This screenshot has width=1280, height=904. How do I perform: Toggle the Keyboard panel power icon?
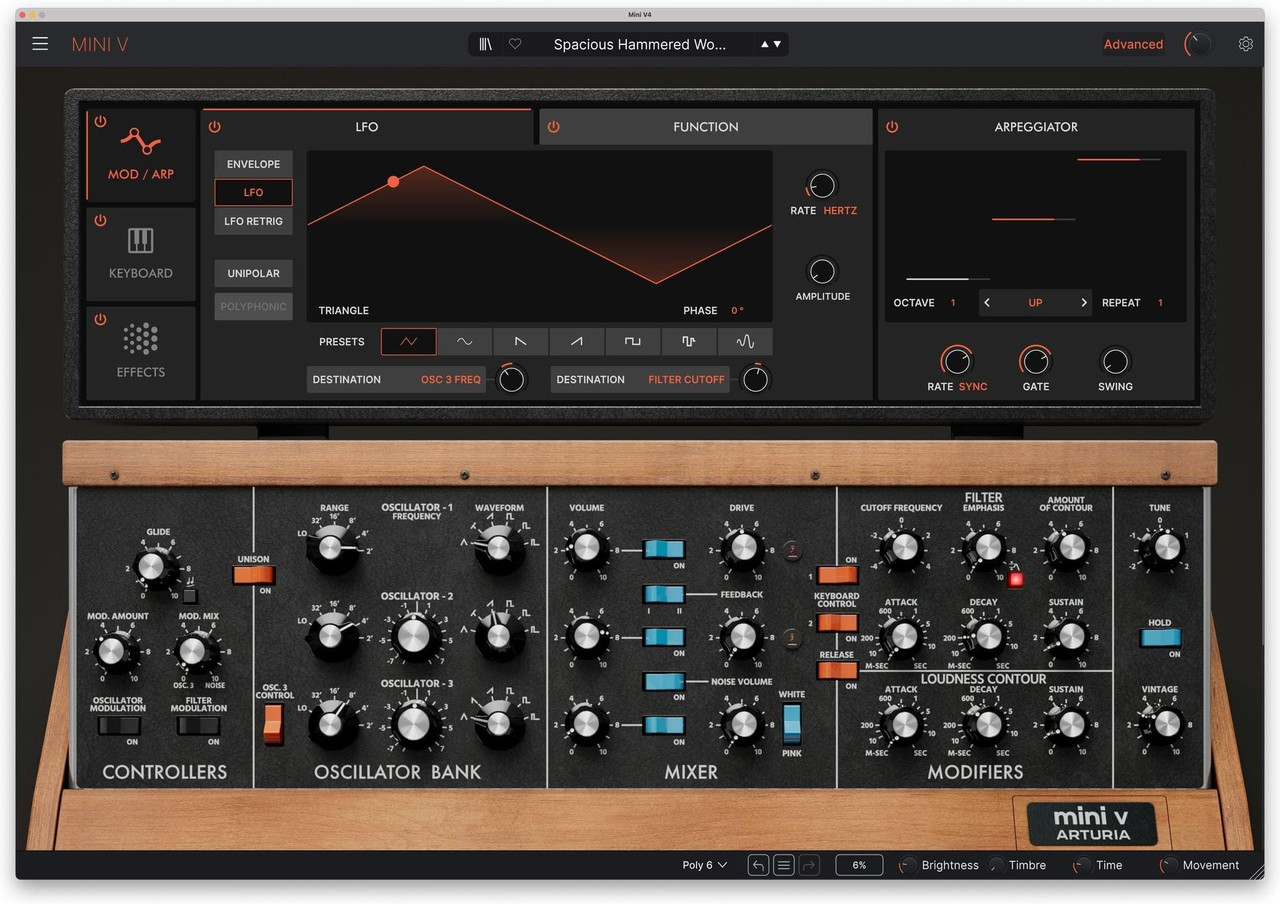tap(100, 220)
